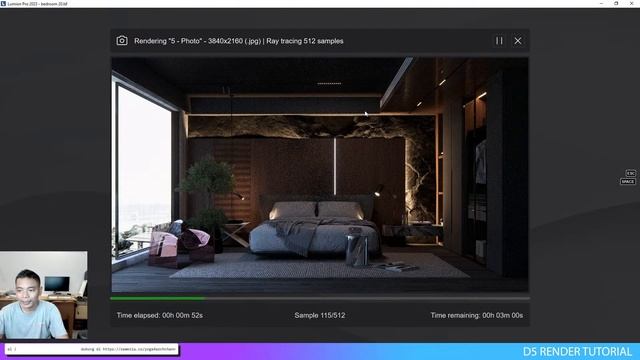Click the white caption input box
640x360 pixels.
91,349
